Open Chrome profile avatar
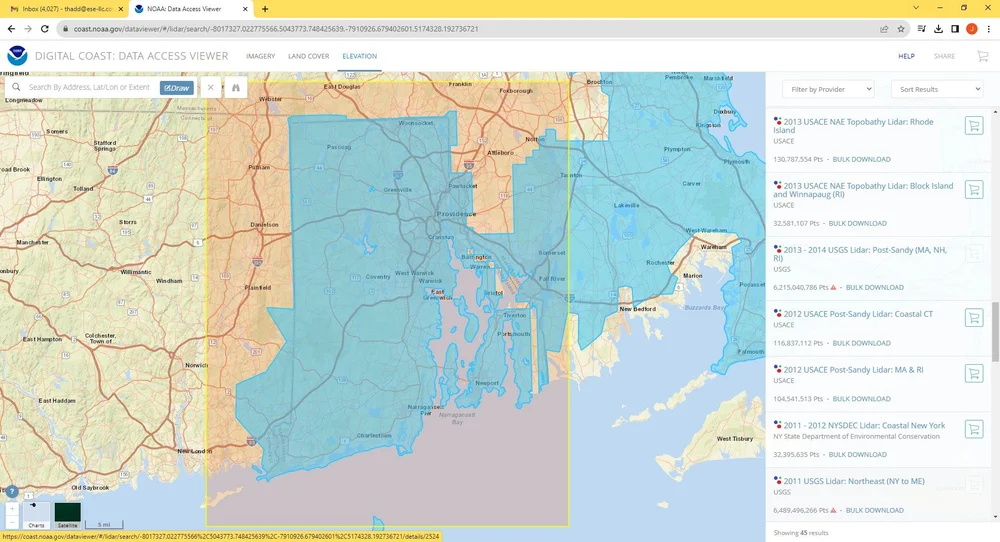Image resolution: width=1000 pixels, height=542 pixels. tap(971, 29)
